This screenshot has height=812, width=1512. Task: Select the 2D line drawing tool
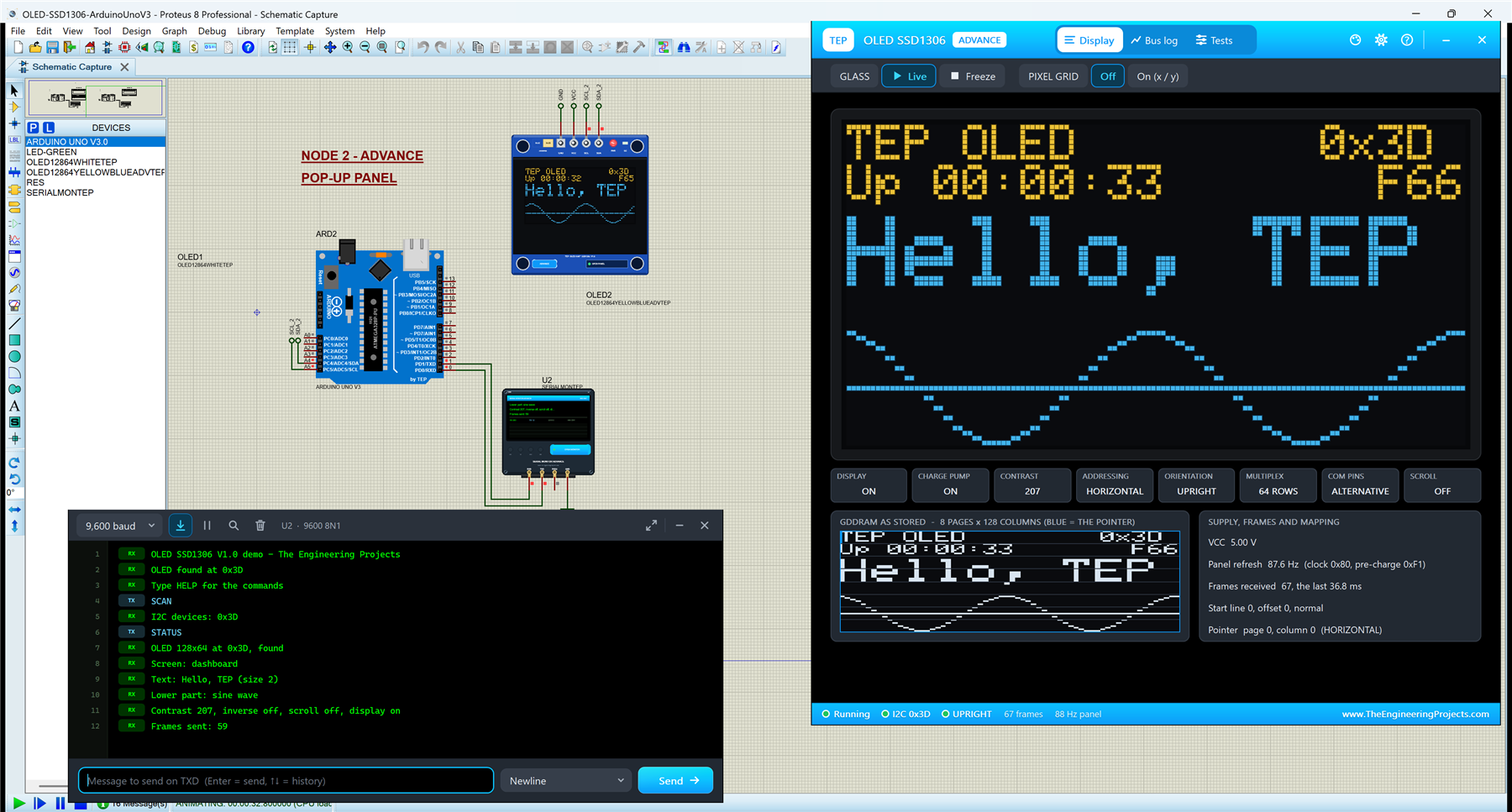point(14,323)
